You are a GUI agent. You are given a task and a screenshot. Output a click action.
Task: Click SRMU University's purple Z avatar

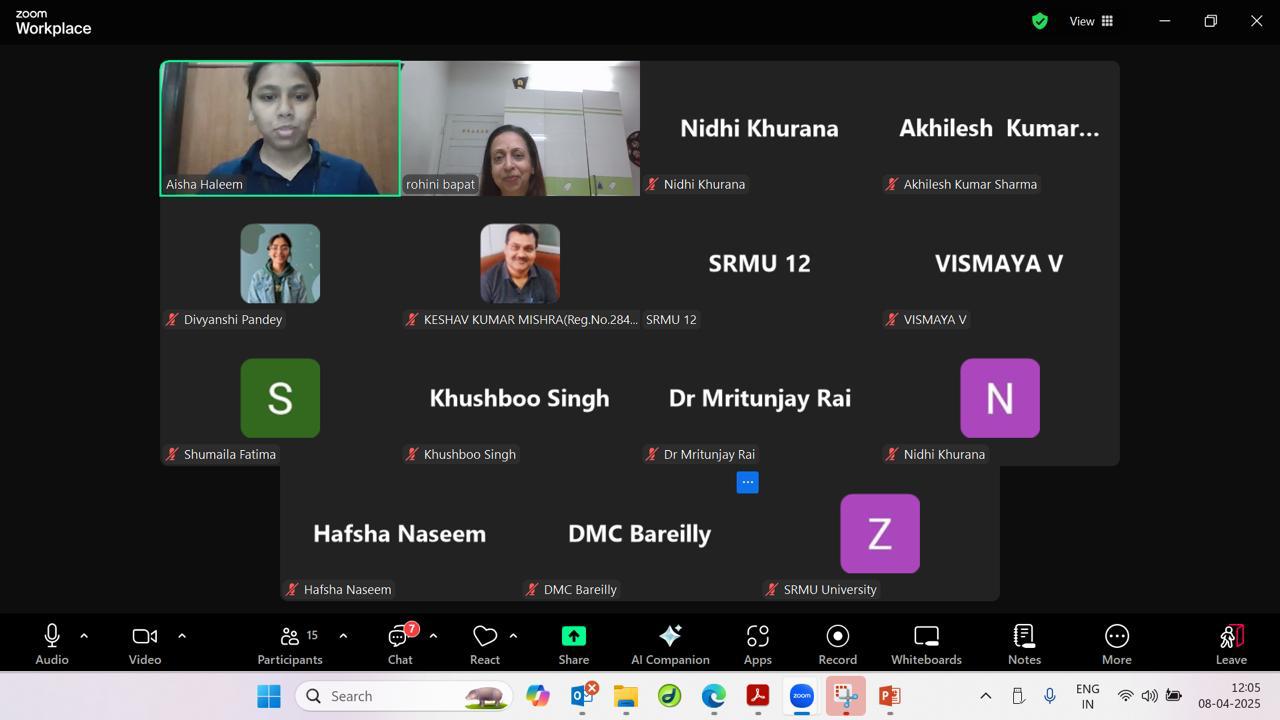click(880, 533)
